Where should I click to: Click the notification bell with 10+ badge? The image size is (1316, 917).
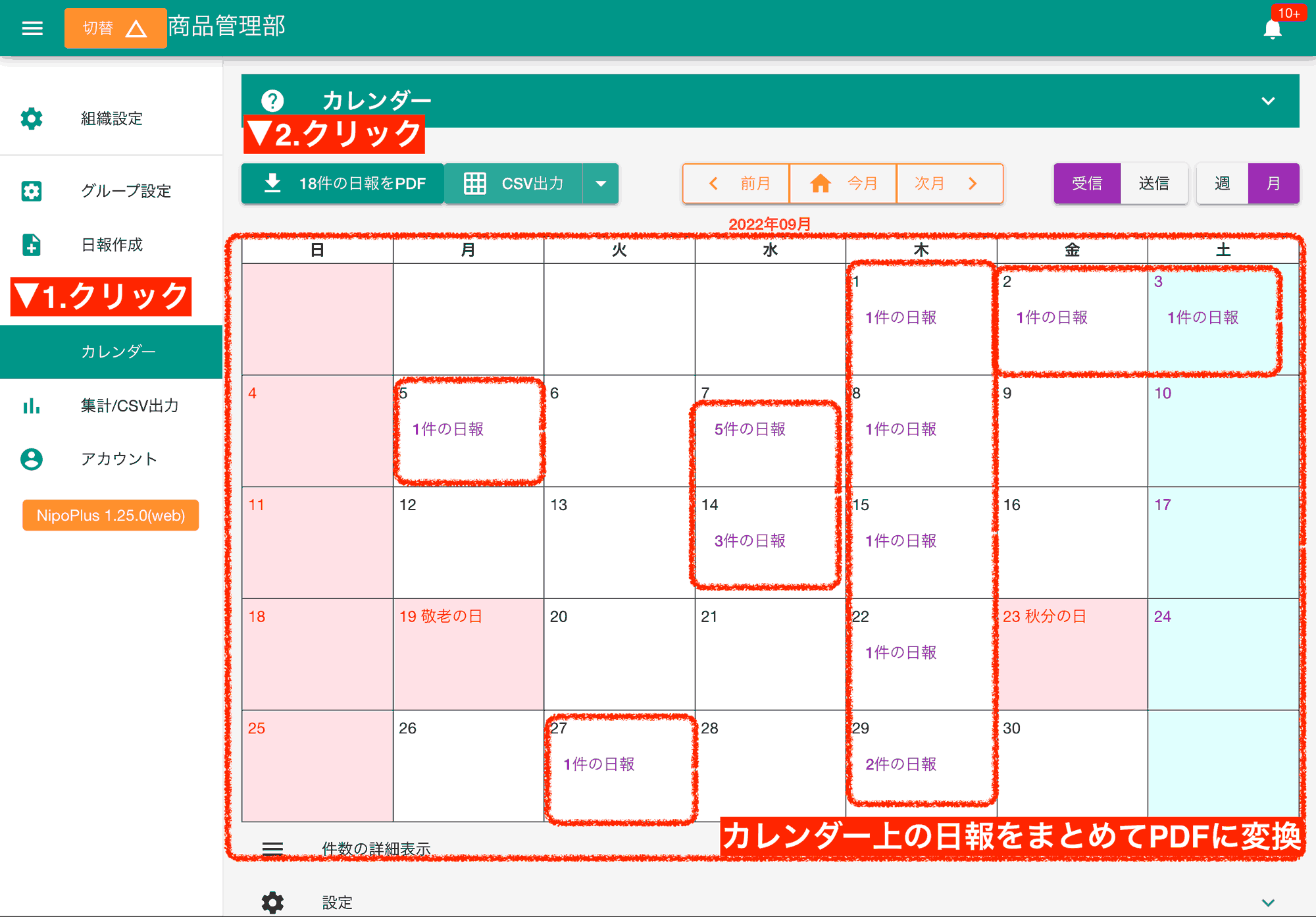[x=1273, y=28]
